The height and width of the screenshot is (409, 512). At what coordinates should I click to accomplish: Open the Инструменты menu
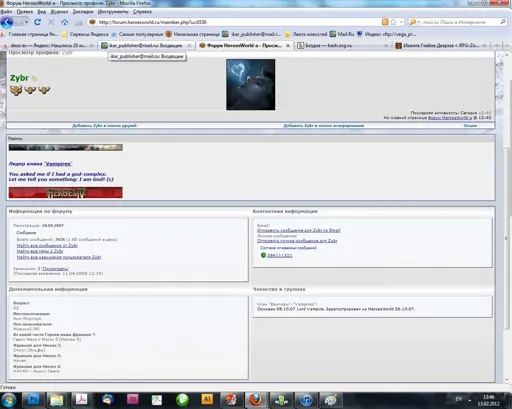(113, 12)
